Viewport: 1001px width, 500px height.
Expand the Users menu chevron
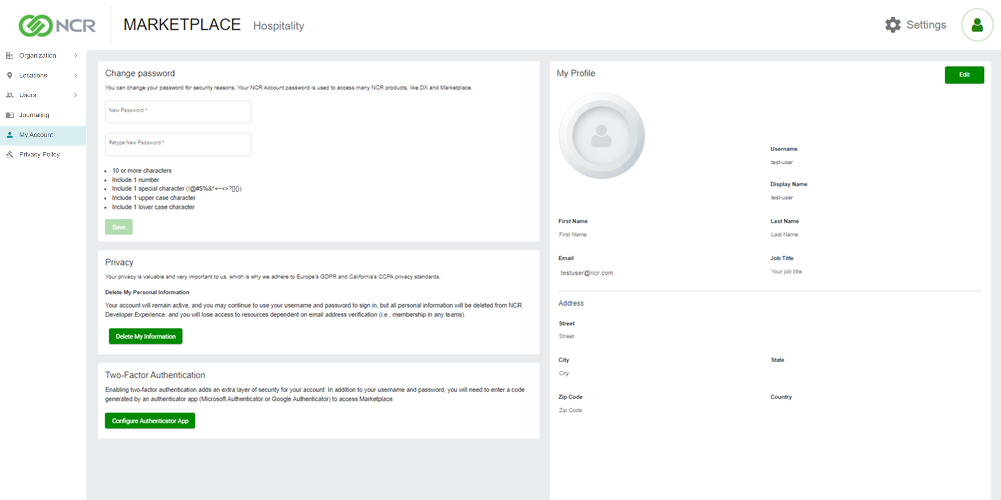[75, 95]
